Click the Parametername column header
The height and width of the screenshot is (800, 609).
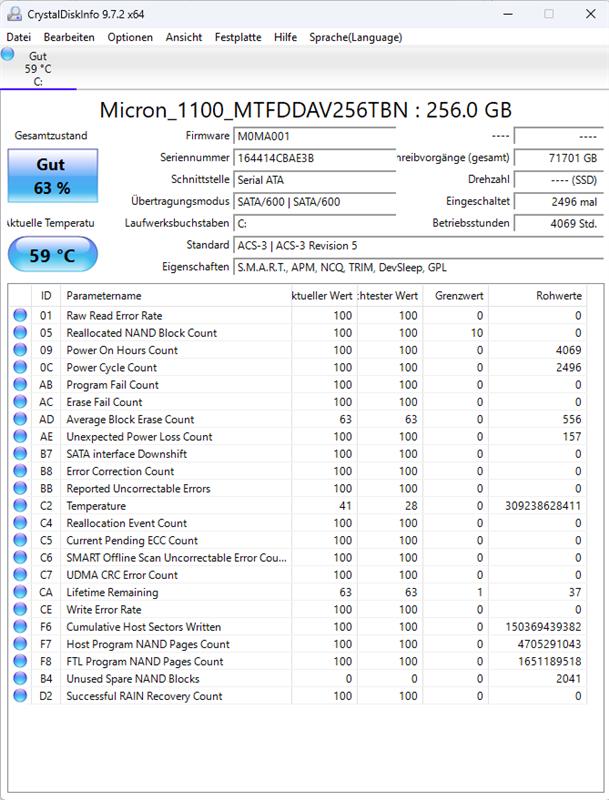coord(176,296)
